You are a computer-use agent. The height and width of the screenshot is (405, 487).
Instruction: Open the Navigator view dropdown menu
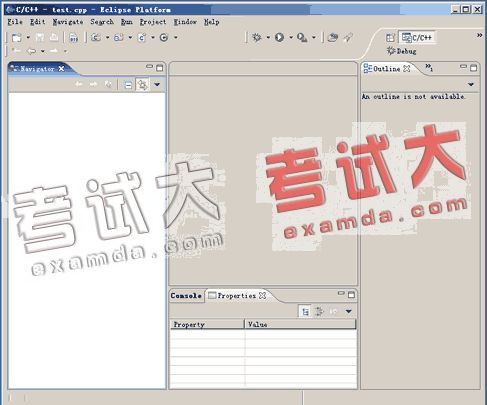pos(157,85)
